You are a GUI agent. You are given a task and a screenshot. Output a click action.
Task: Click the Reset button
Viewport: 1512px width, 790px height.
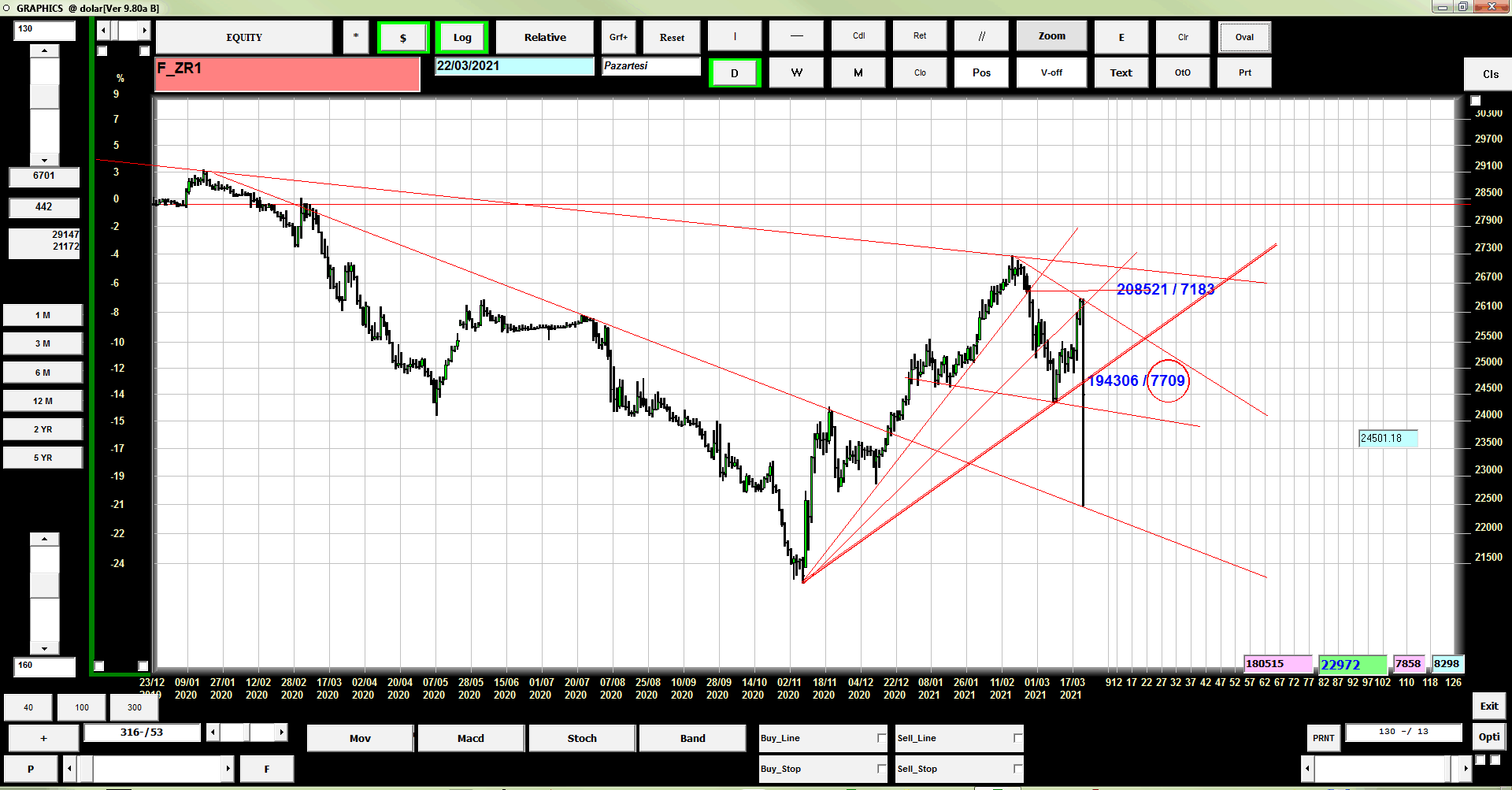(x=672, y=37)
